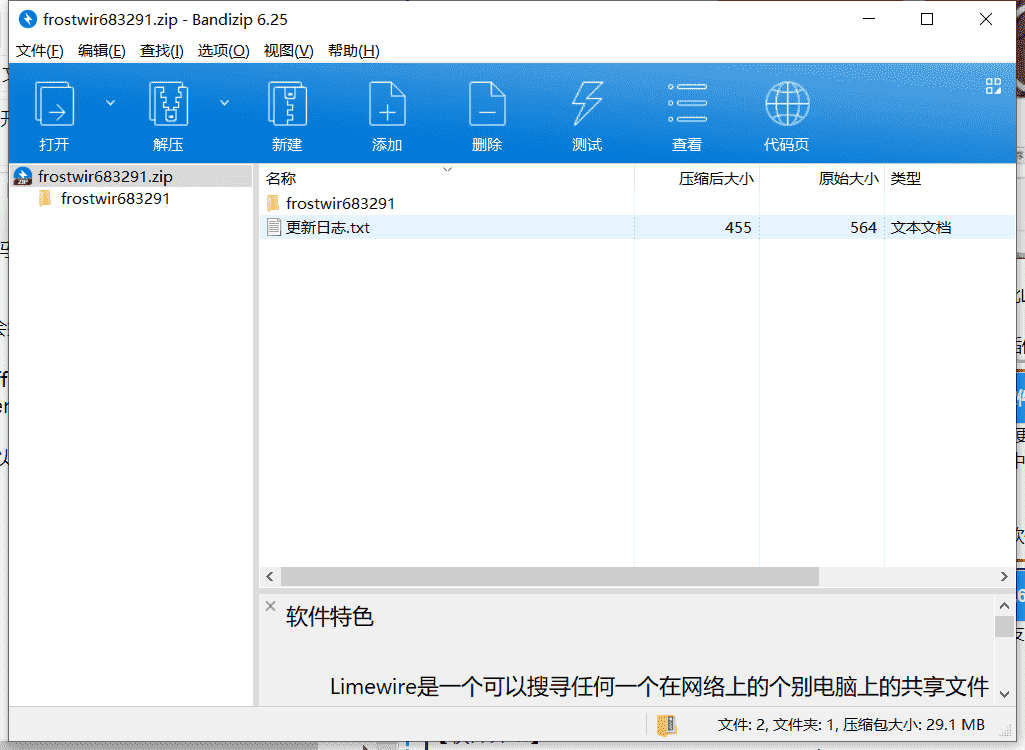The width and height of the screenshot is (1025, 750).
Task: Minimize the Bandizip window
Action: point(869,19)
